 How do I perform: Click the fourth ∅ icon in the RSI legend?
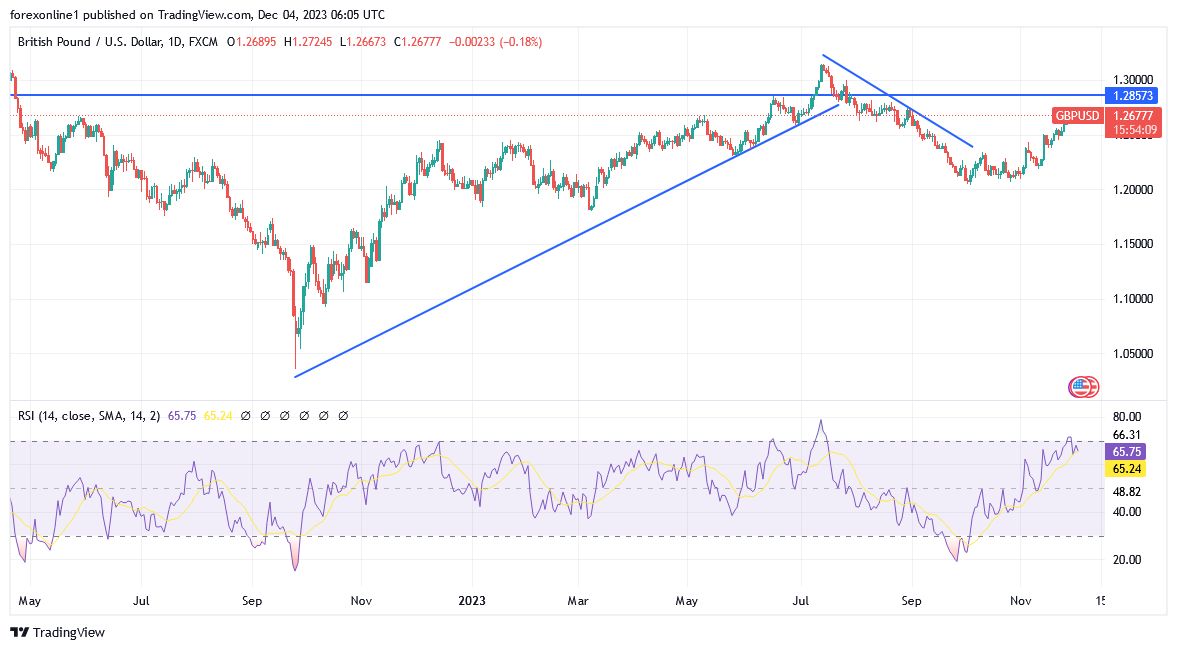pos(304,415)
